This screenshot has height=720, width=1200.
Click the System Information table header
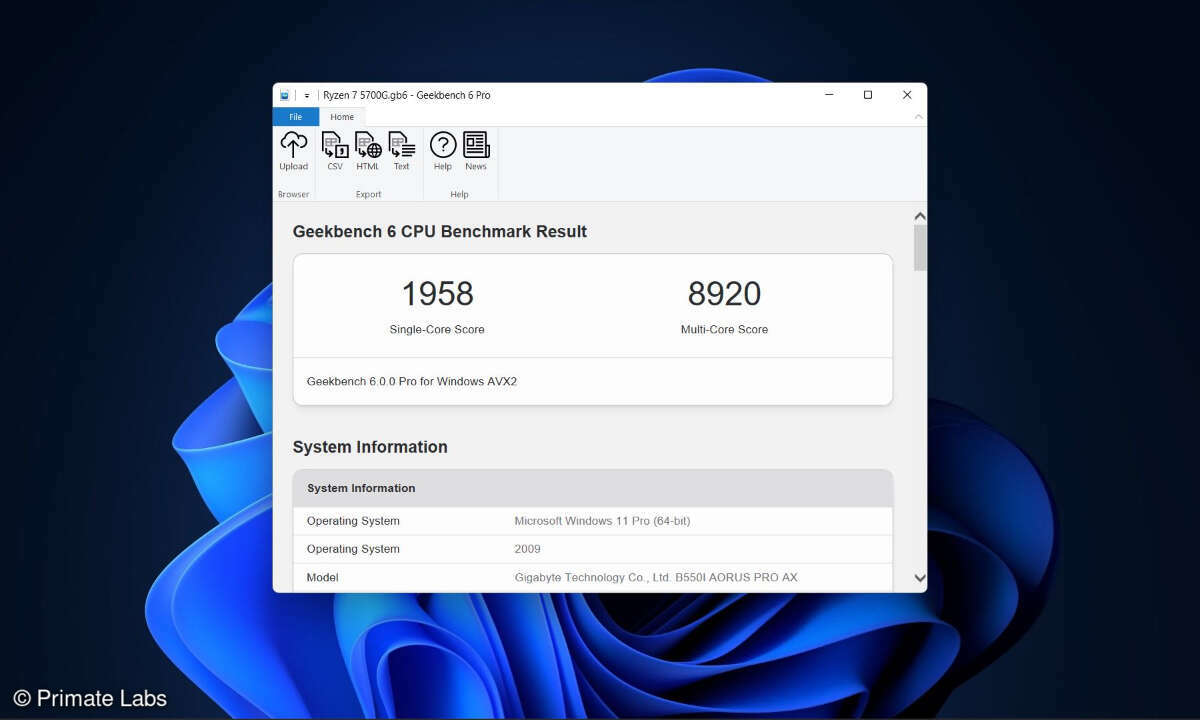(593, 488)
